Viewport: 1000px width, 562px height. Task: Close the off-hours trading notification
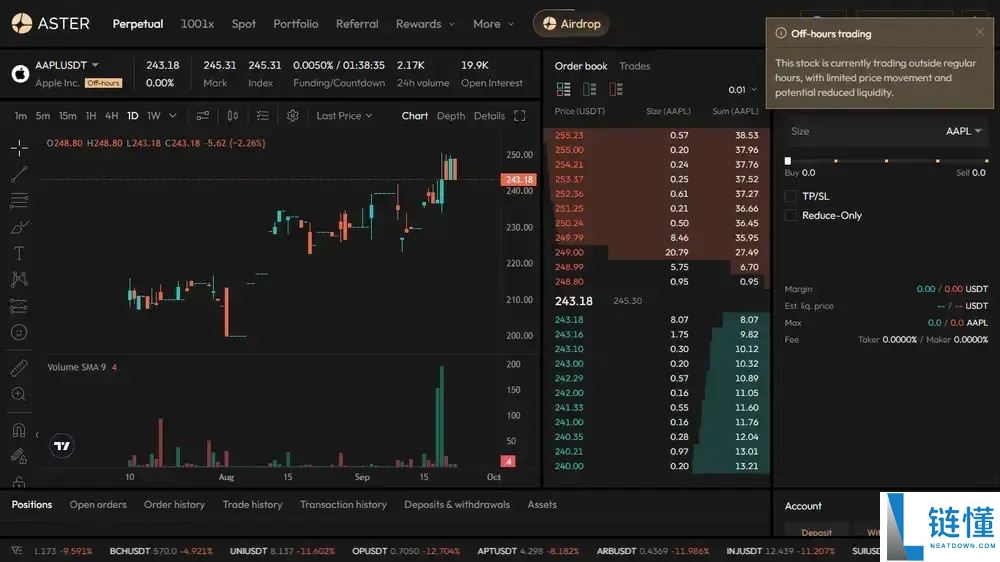pos(980,32)
